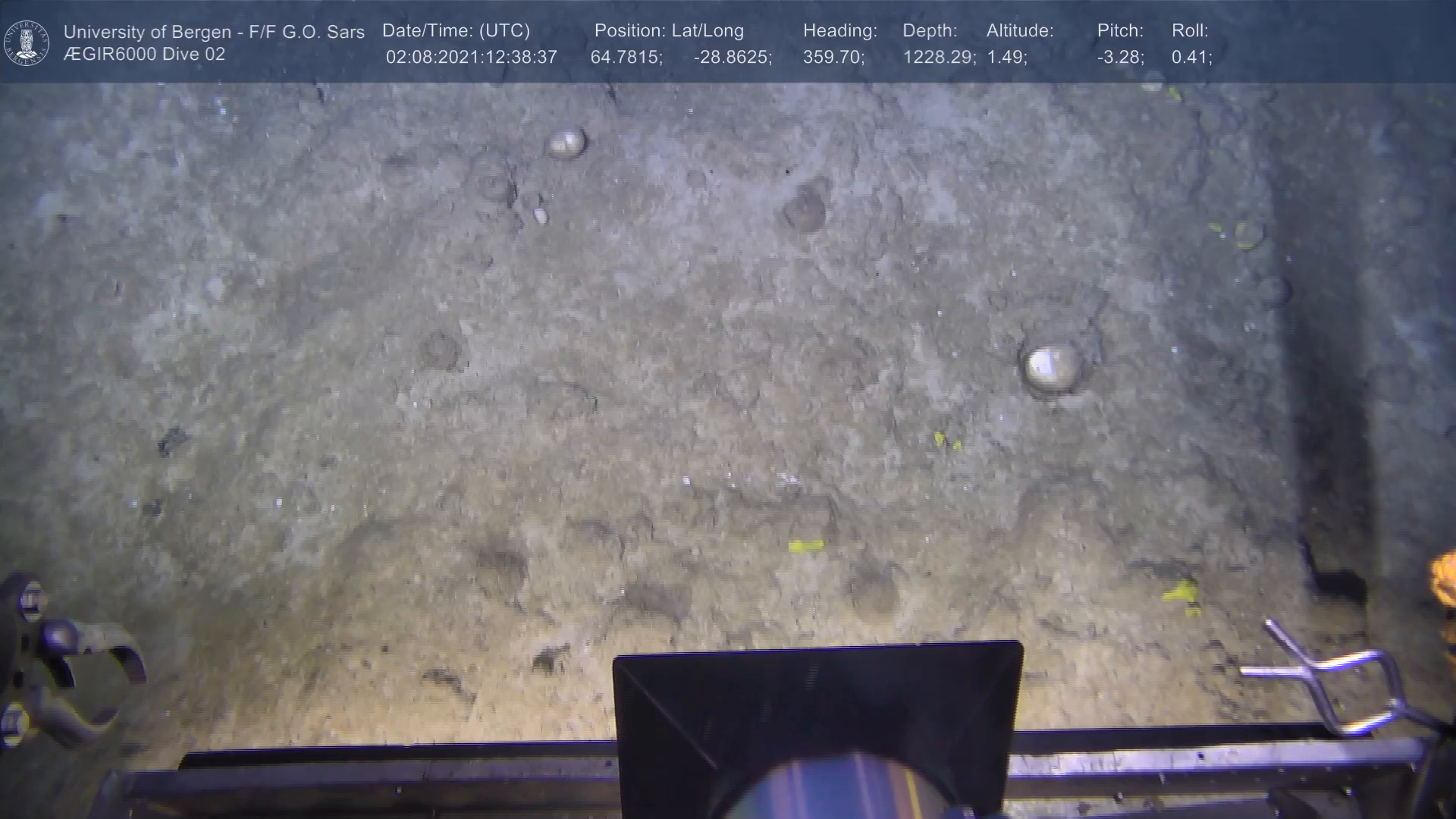Click the Depth value 1228.29
This screenshot has width=1456, height=819.
pyautogui.click(x=939, y=58)
